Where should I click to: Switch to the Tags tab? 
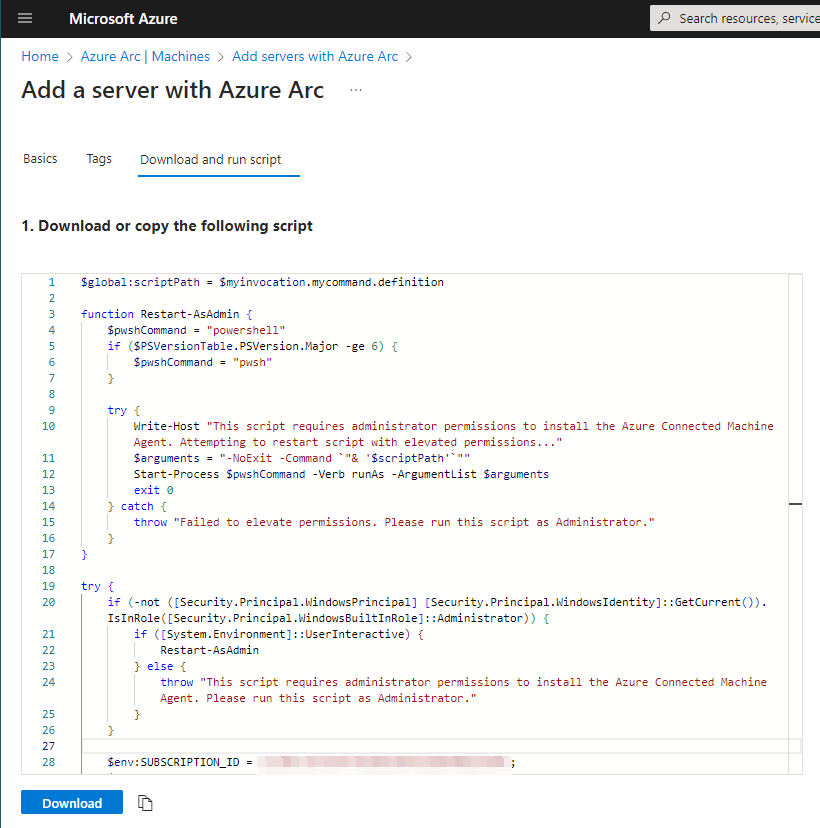99,158
